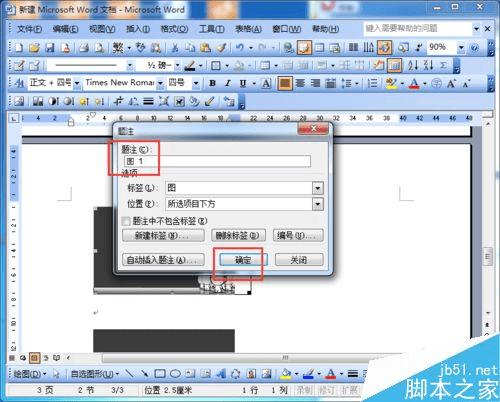The width and height of the screenshot is (500, 402).
Task: Click the Font Color red A swatch
Action: (x=414, y=83)
